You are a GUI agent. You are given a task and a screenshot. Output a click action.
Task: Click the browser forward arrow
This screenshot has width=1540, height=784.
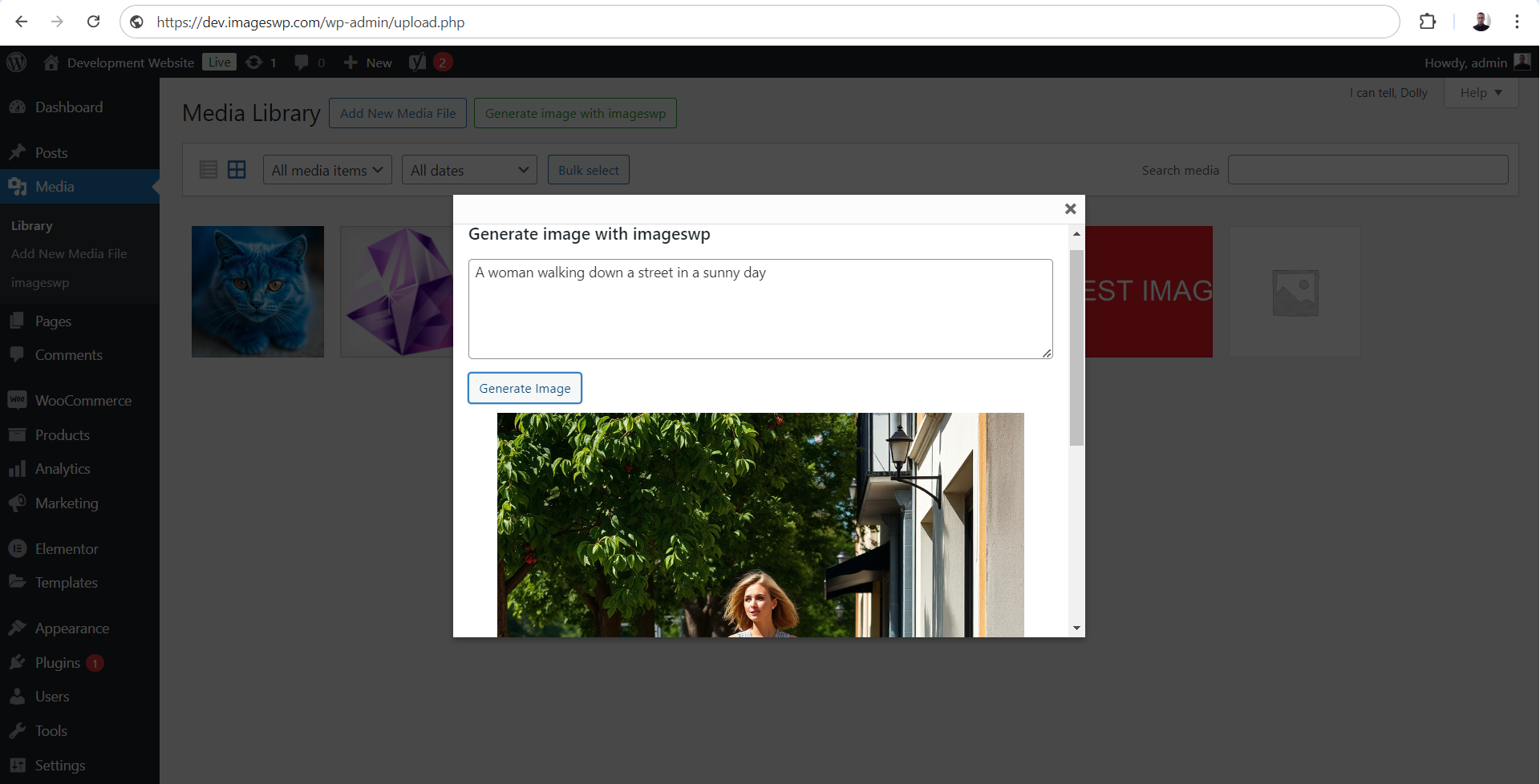click(x=57, y=22)
